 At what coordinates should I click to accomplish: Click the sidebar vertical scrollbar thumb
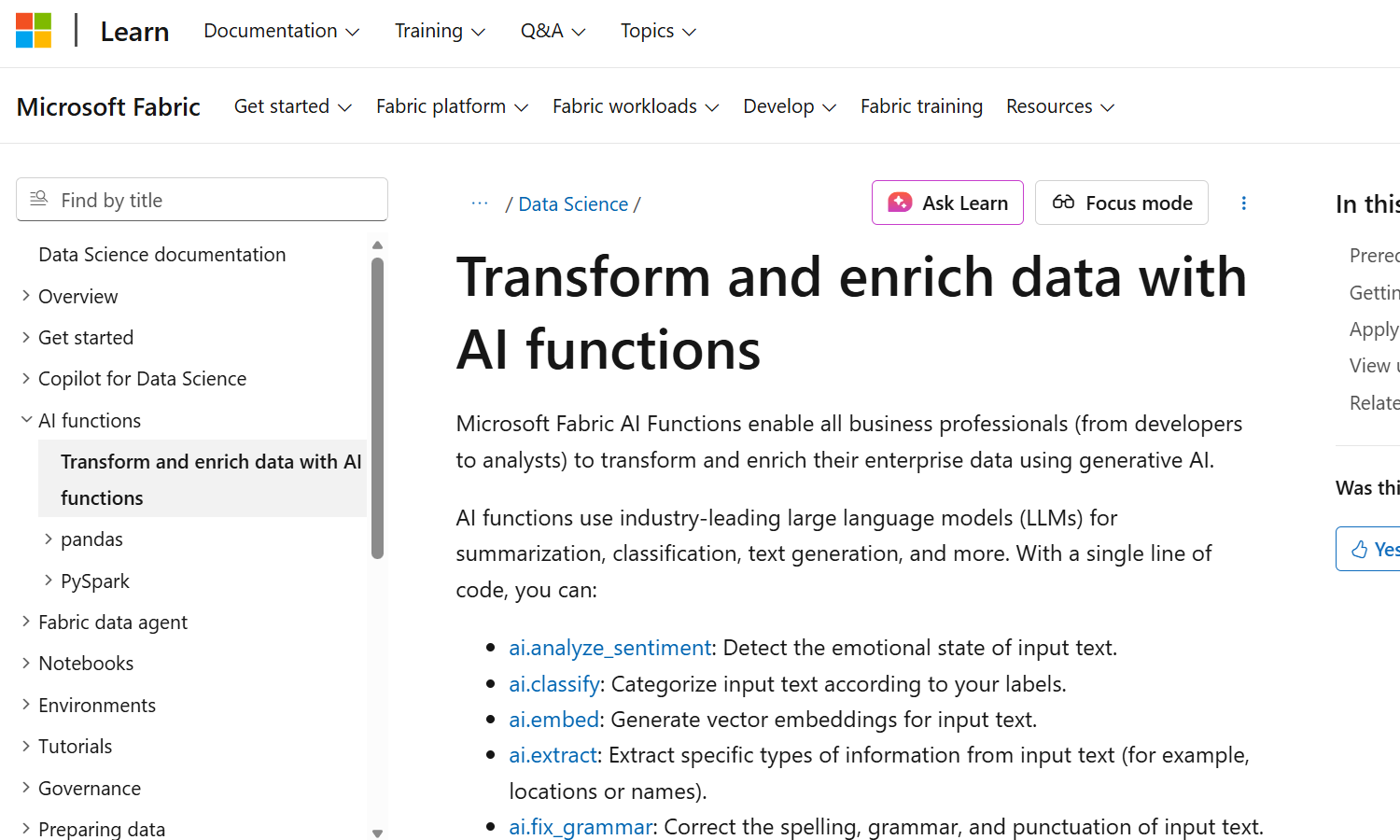point(377,408)
